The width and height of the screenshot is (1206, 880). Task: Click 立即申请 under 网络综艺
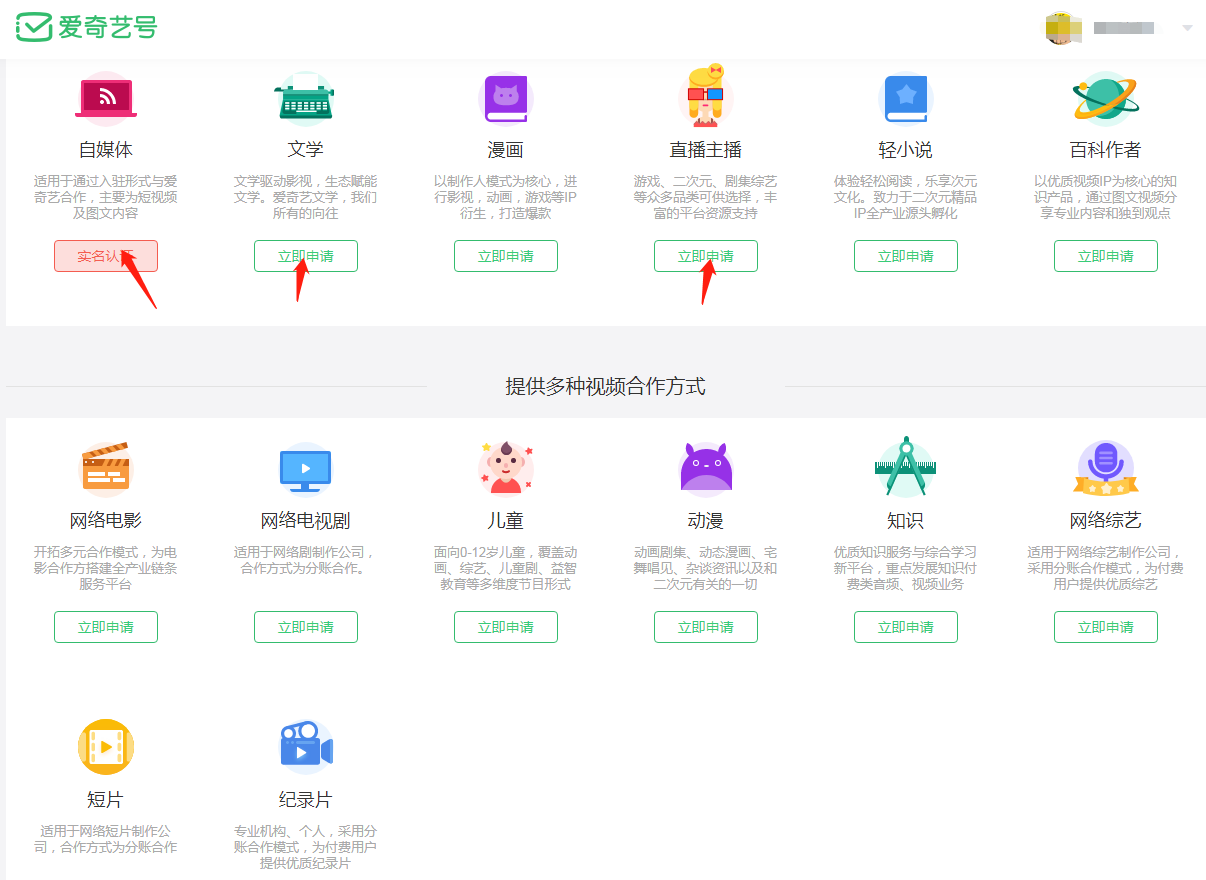click(x=1105, y=627)
